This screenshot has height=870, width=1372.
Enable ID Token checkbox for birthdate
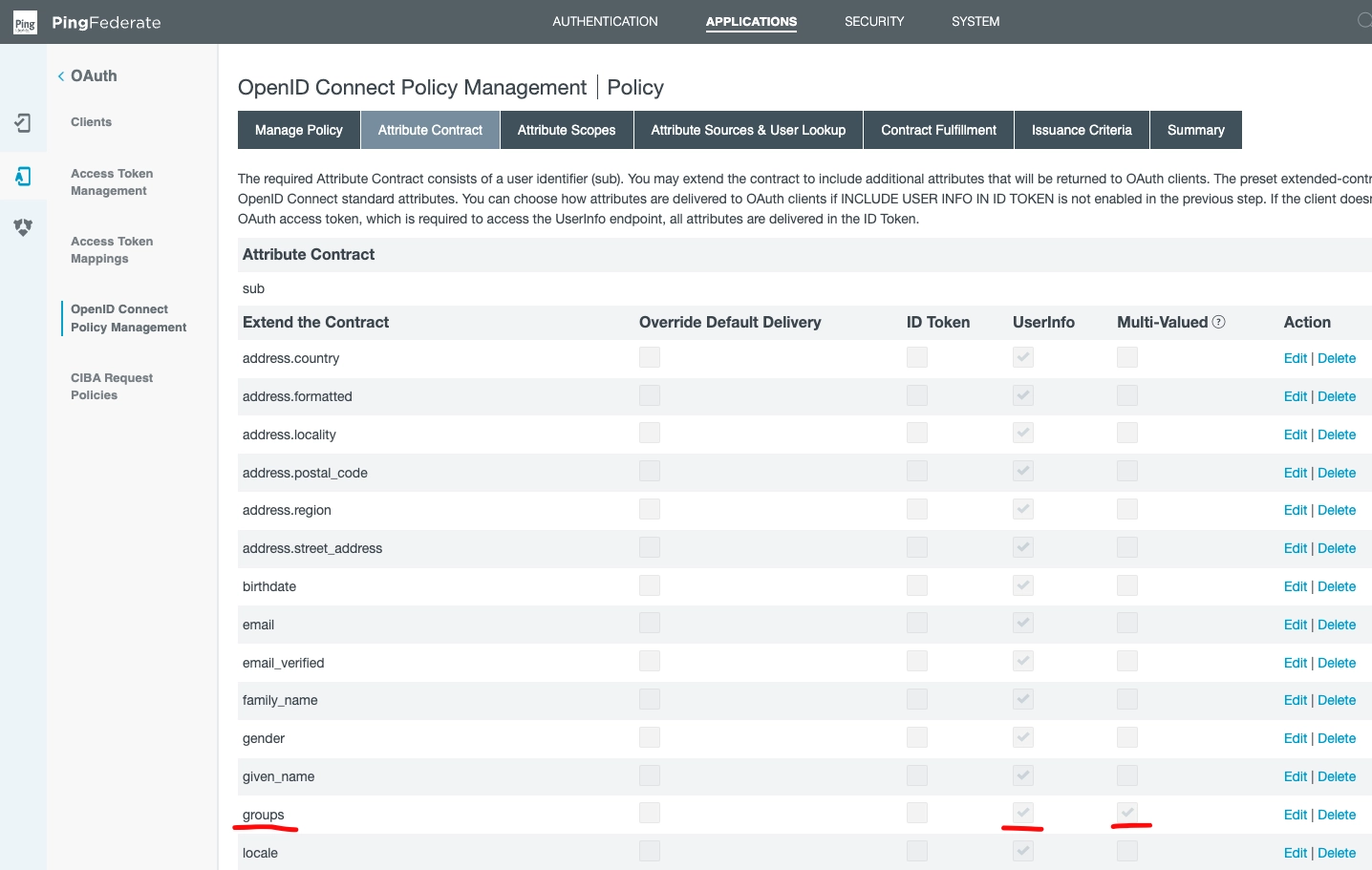point(917,584)
